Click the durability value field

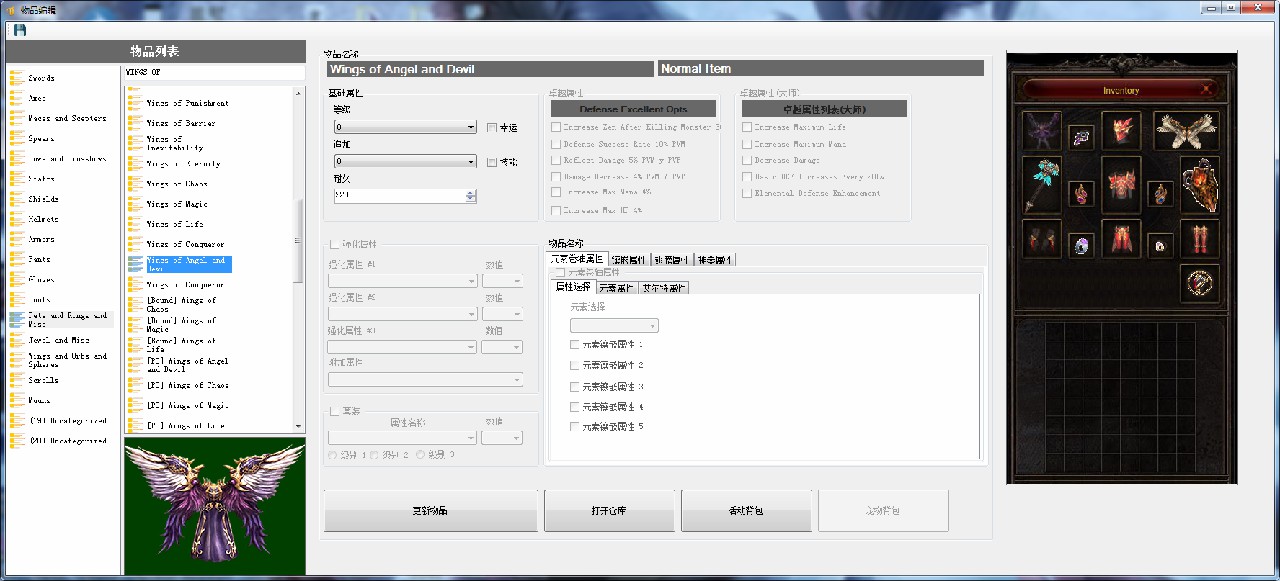coord(400,196)
